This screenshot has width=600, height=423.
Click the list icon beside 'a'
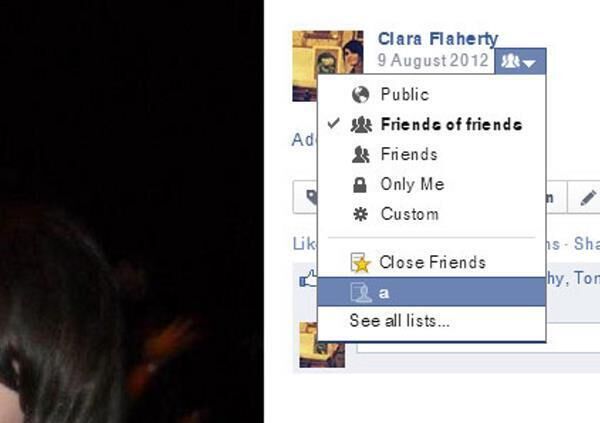click(361, 292)
